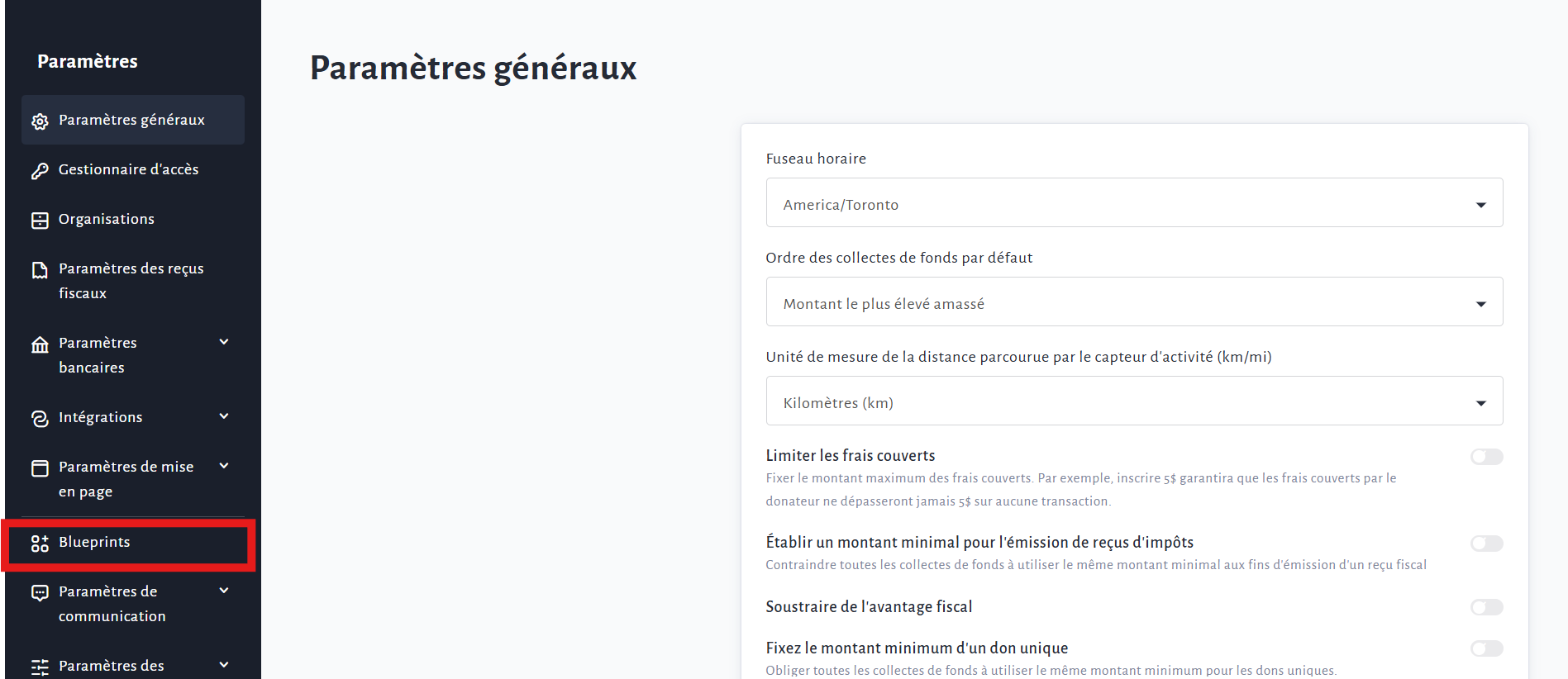The image size is (1568, 679).
Task: Click the Intégrations link icon
Action: [x=40, y=419]
